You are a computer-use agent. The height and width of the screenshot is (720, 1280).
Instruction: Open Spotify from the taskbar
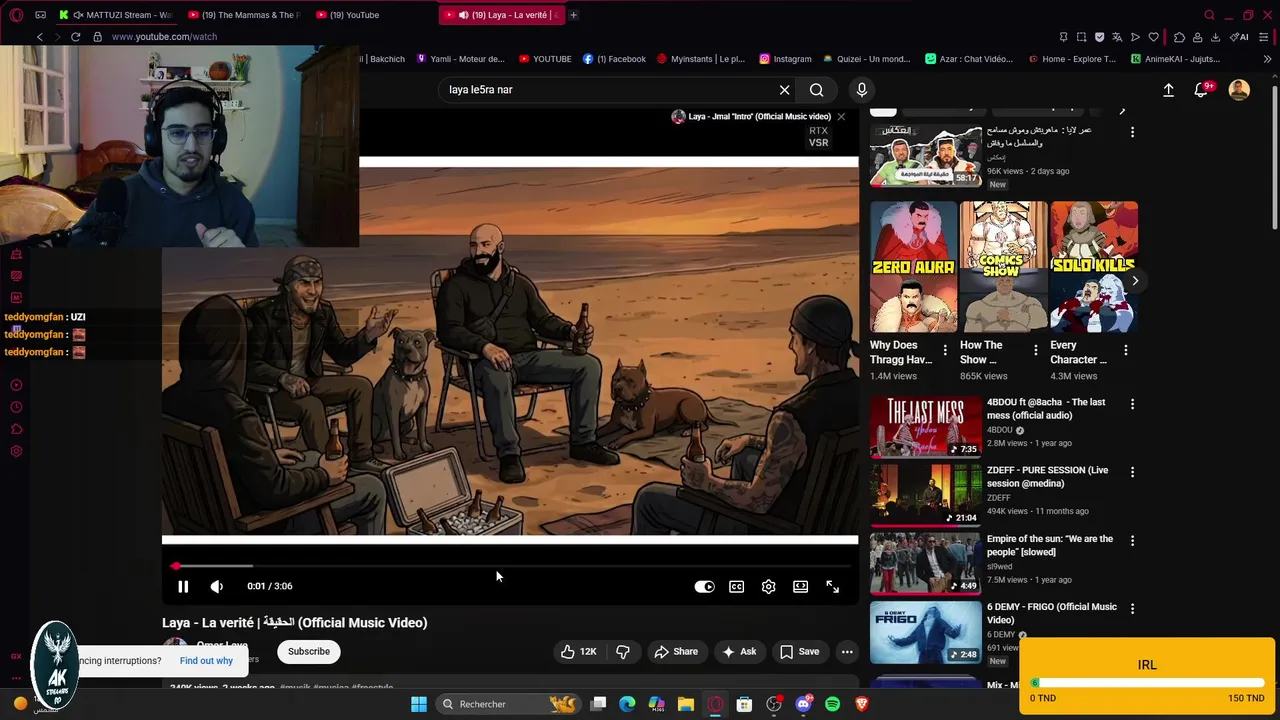click(832, 704)
